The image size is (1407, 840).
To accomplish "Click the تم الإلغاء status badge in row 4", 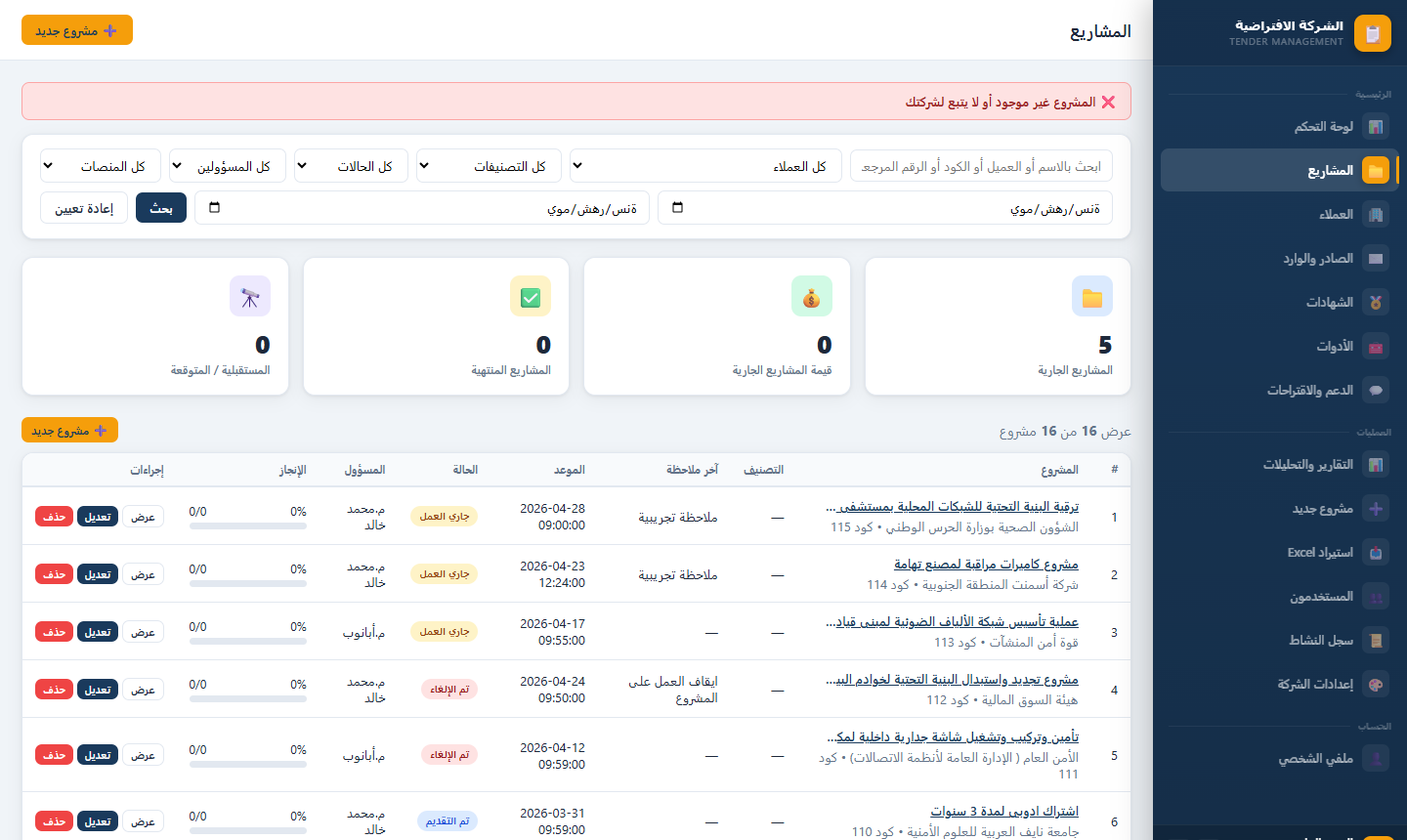I will point(449,690).
